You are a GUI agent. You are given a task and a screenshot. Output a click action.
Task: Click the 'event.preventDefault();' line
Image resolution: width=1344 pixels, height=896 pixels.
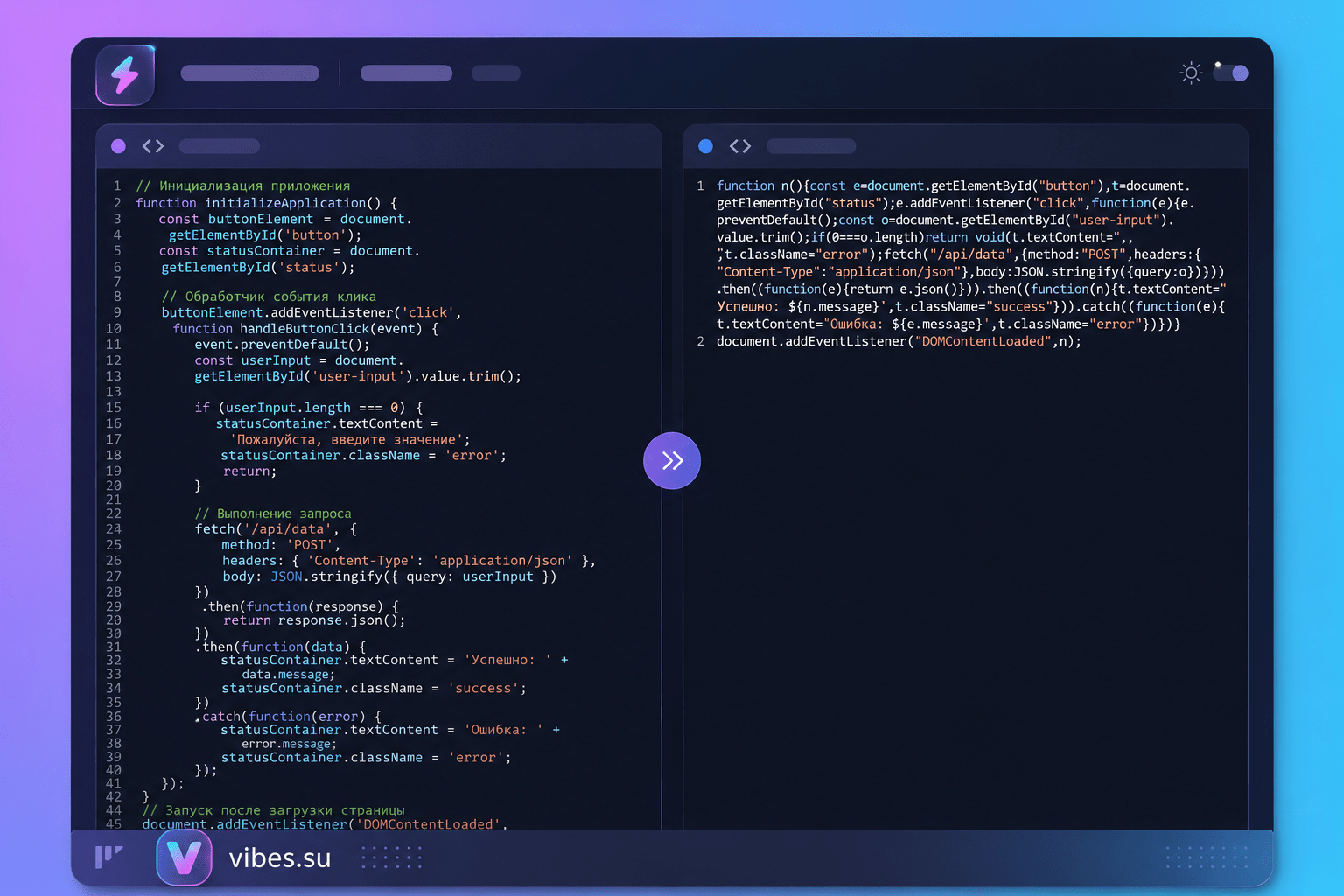(x=282, y=345)
